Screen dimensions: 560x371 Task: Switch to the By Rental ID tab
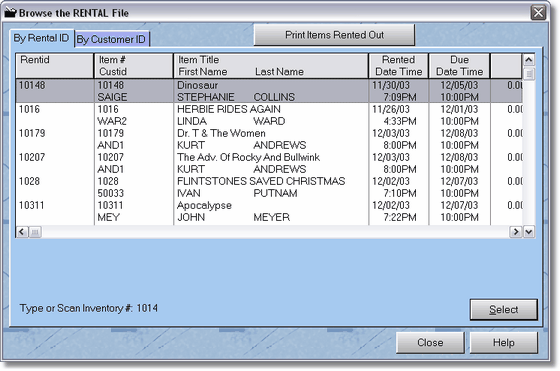pos(41,38)
